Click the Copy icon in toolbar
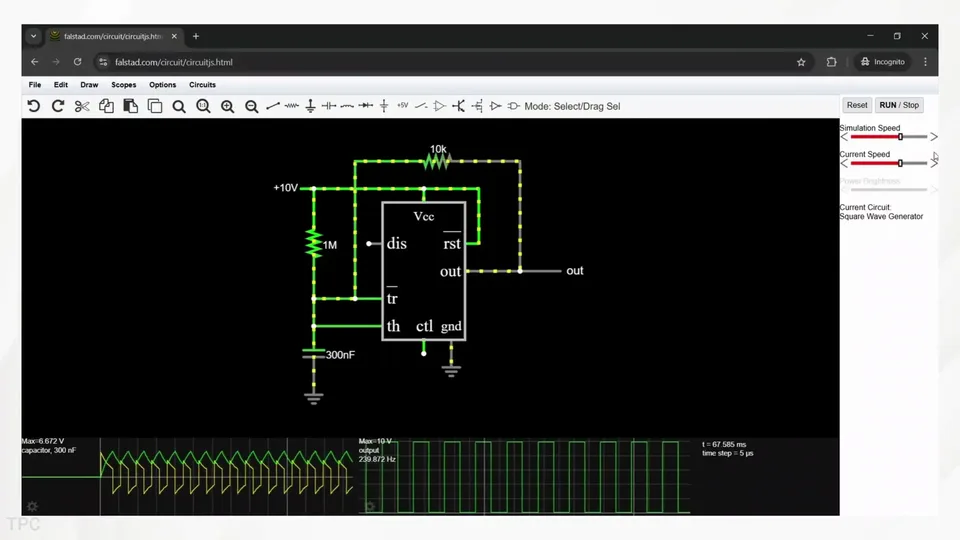This screenshot has height=540, width=960. 106,106
